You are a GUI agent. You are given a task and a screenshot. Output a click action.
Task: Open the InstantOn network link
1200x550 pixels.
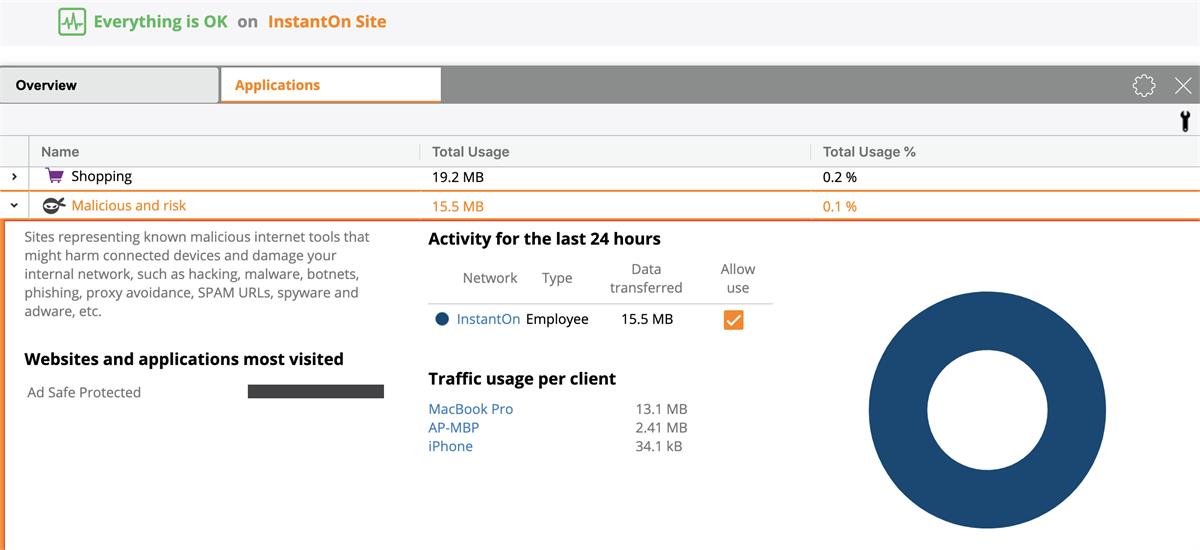(x=488, y=319)
